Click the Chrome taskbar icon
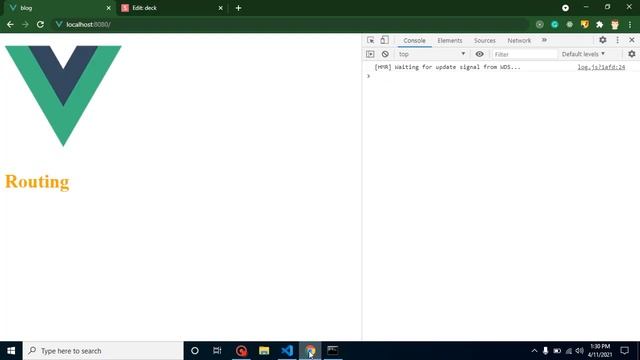Image resolution: width=640 pixels, height=360 pixels. (310, 351)
